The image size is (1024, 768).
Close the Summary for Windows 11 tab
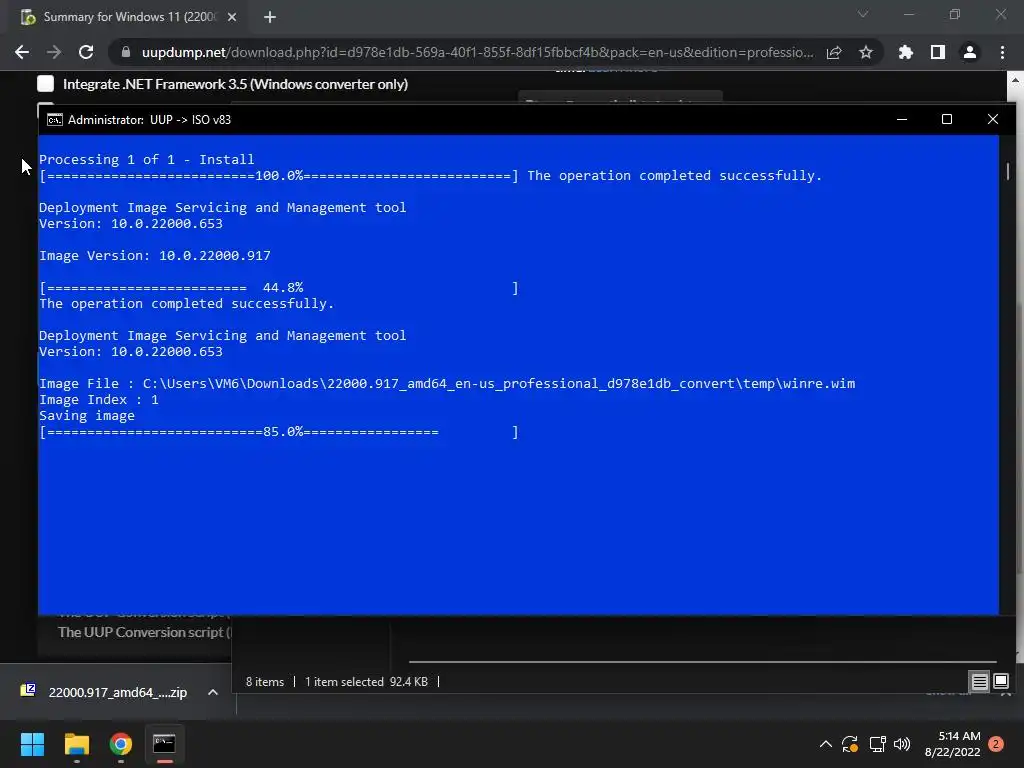pos(232,17)
